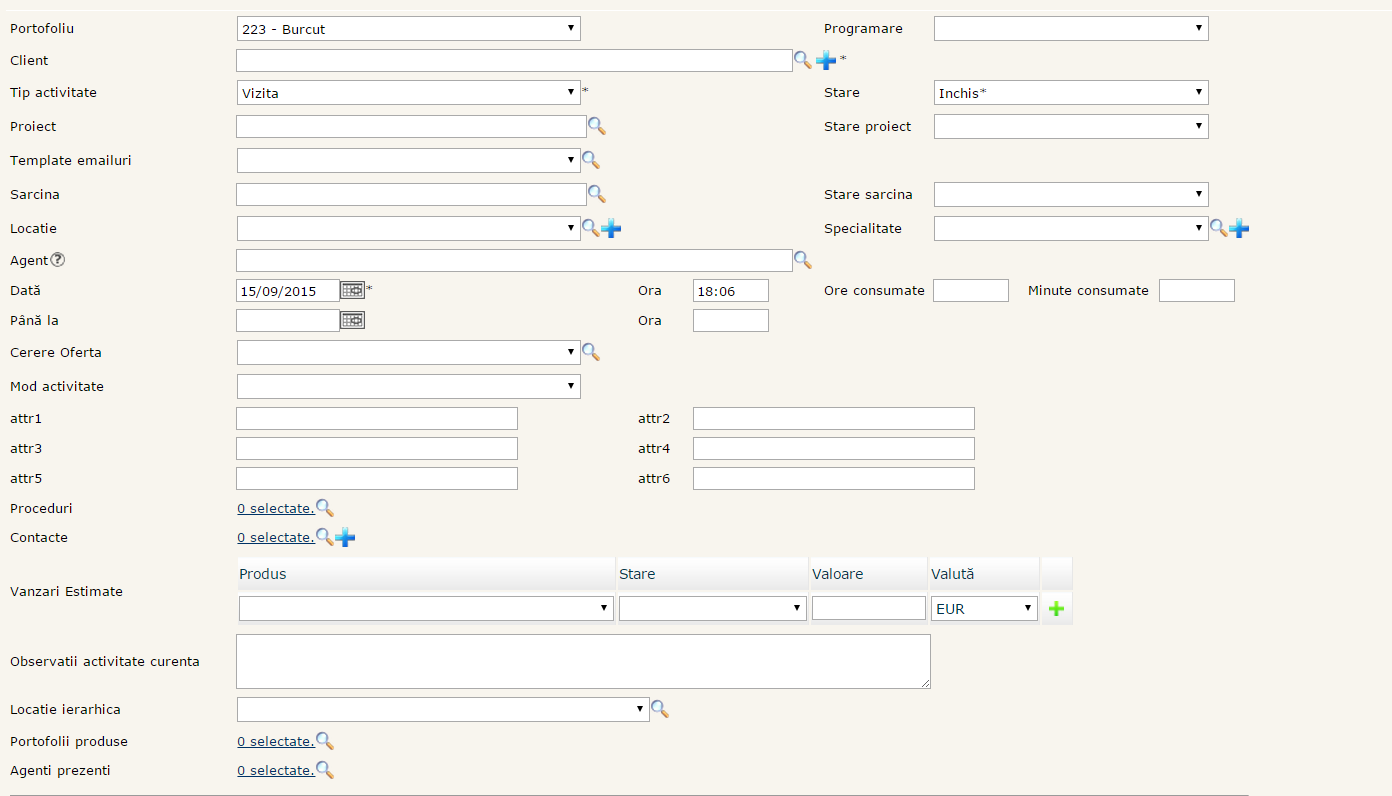Open calendar picker for Până la field
1392x796 pixels.
pos(352,320)
